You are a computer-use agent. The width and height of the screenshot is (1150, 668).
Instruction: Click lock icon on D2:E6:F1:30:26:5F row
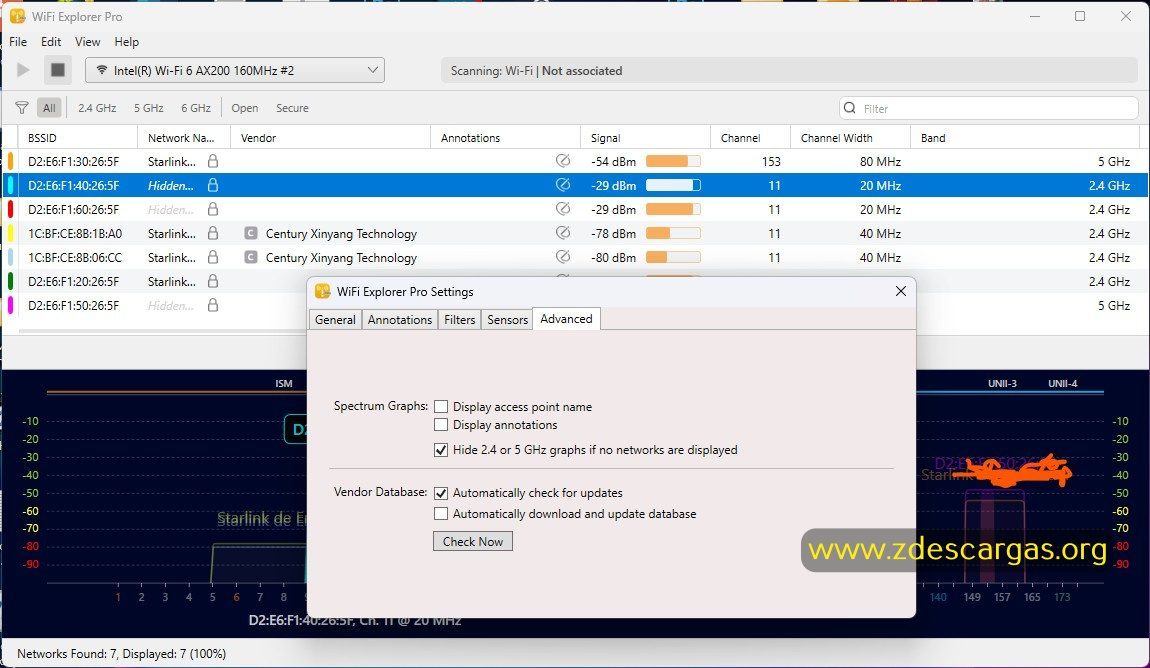click(x=213, y=161)
